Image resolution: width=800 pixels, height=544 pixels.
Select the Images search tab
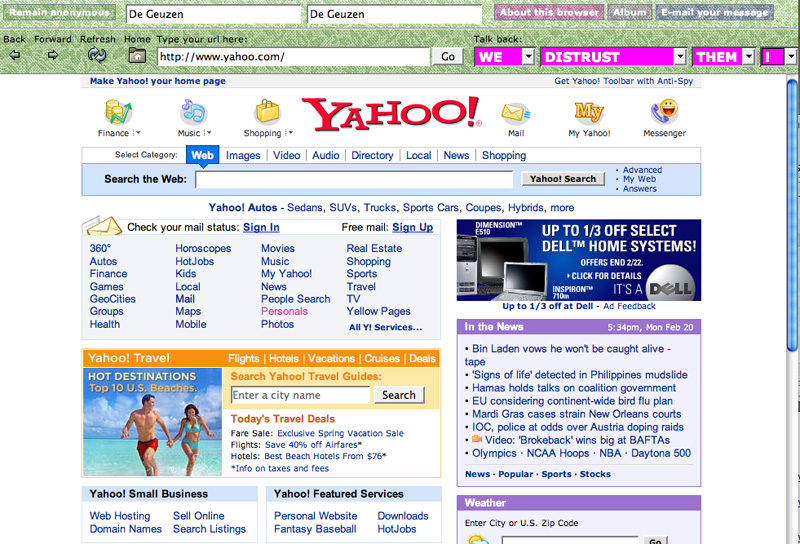point(243,155)
